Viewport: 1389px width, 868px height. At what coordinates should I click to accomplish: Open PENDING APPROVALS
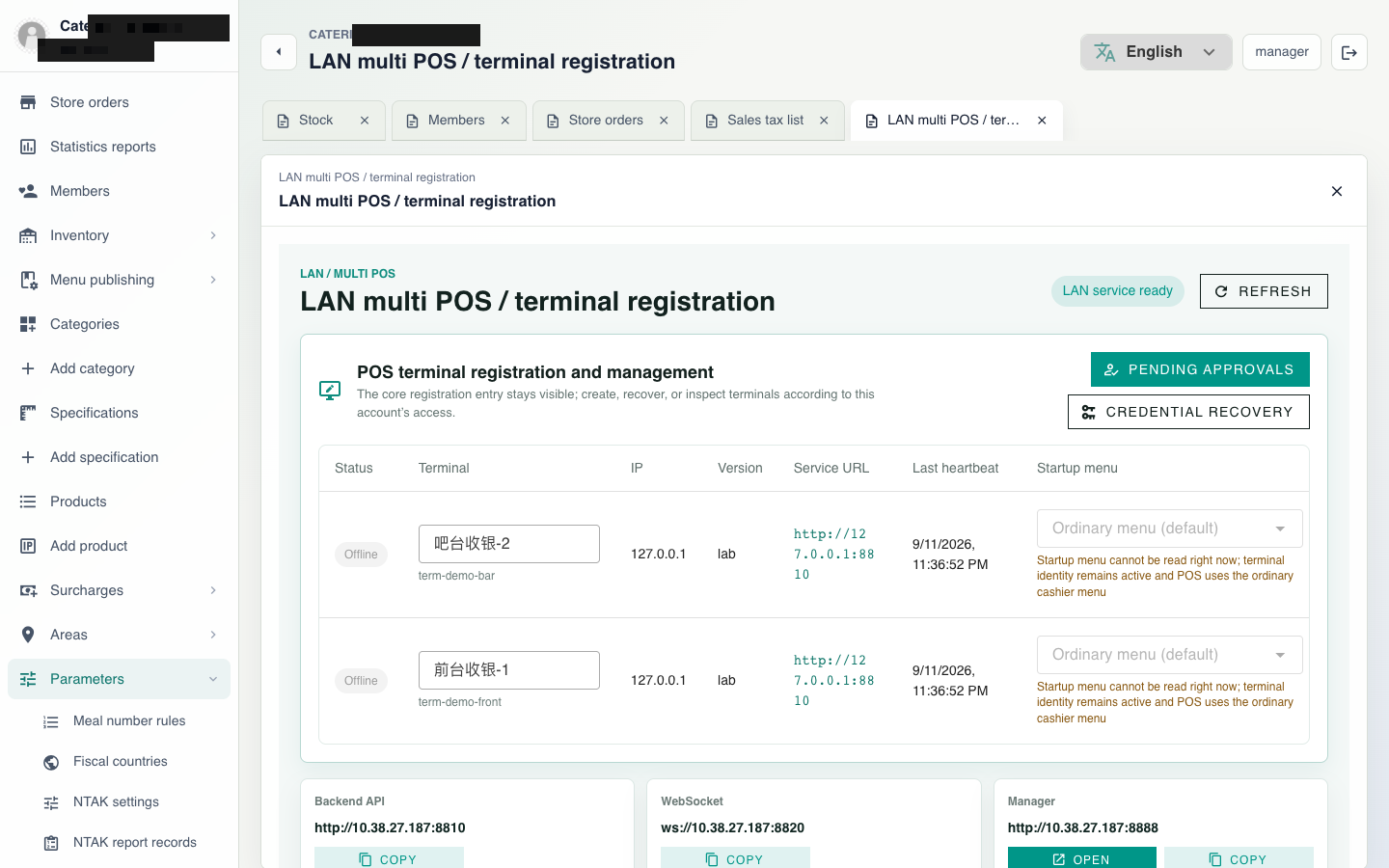click(x=1200, y=369)
